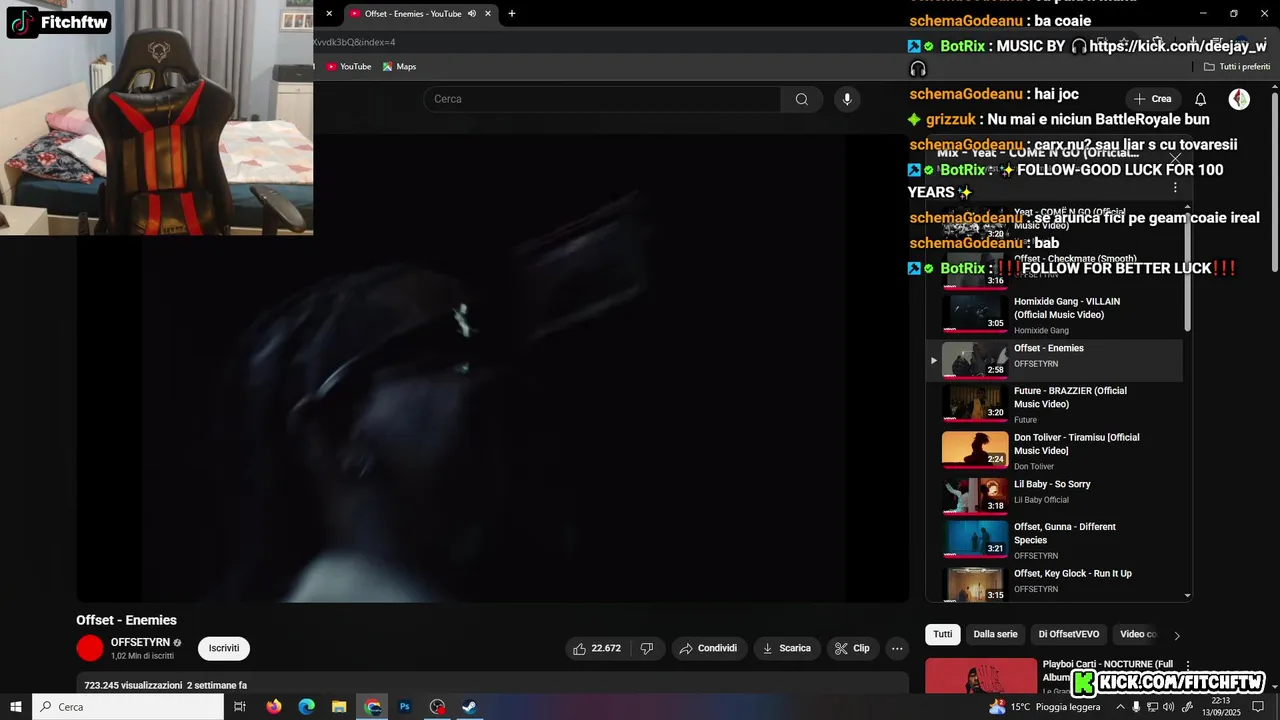The image size is (1280, 720).
Task: Open Maps bookmark in bookmarks bar
Action: tap(399, 67)
